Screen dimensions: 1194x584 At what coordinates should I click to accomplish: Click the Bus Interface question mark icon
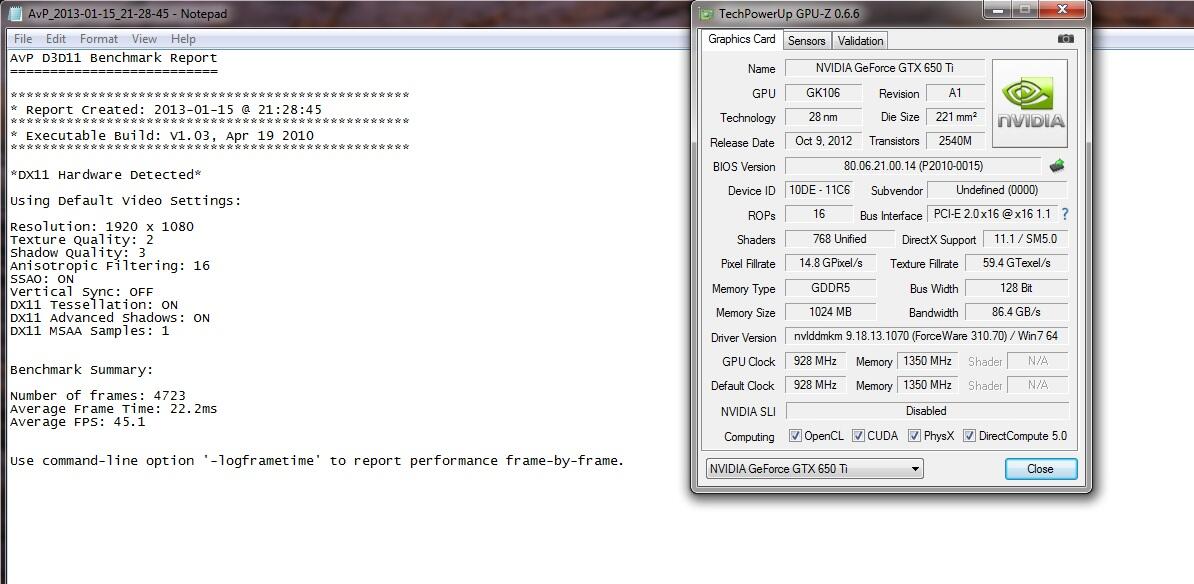click(x=1065, y=215)
